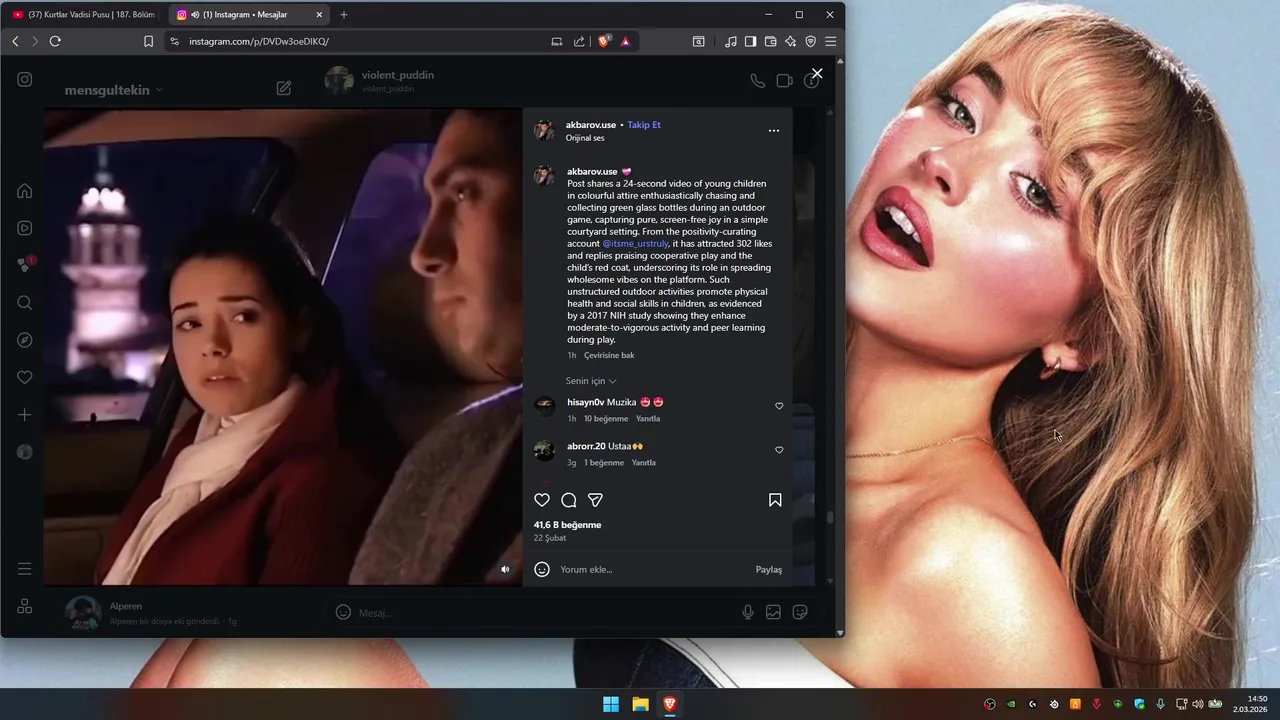Open Reels from Instagram sidebar
This screenshot has width=1280, height=720.
pos(25,228)
